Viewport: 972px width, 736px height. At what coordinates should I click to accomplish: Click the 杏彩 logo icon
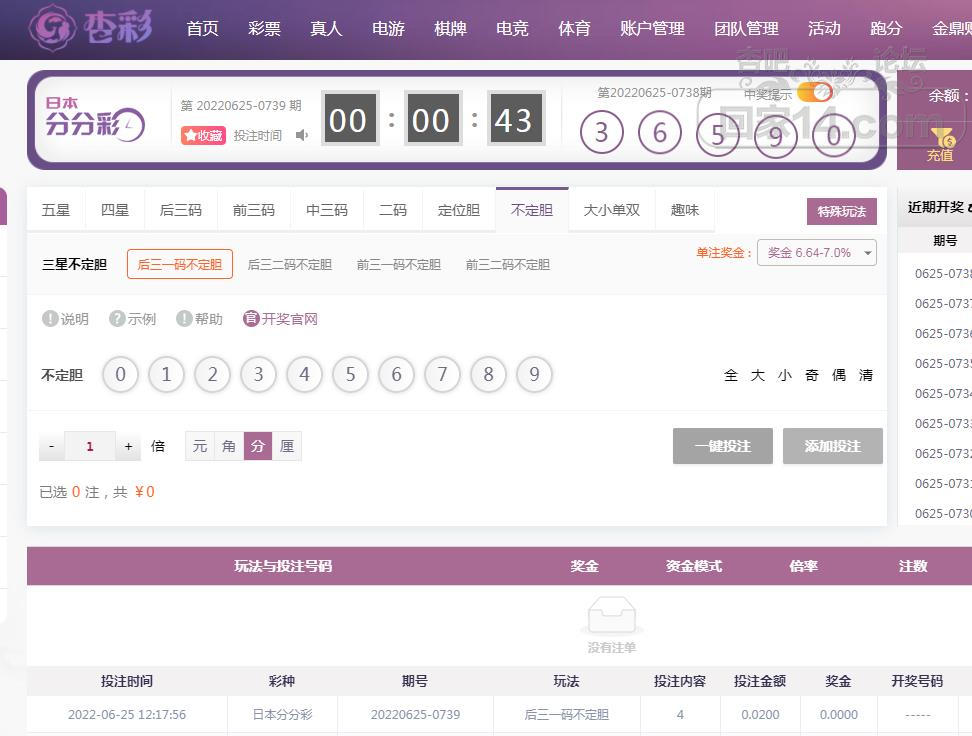click(52, 29)
